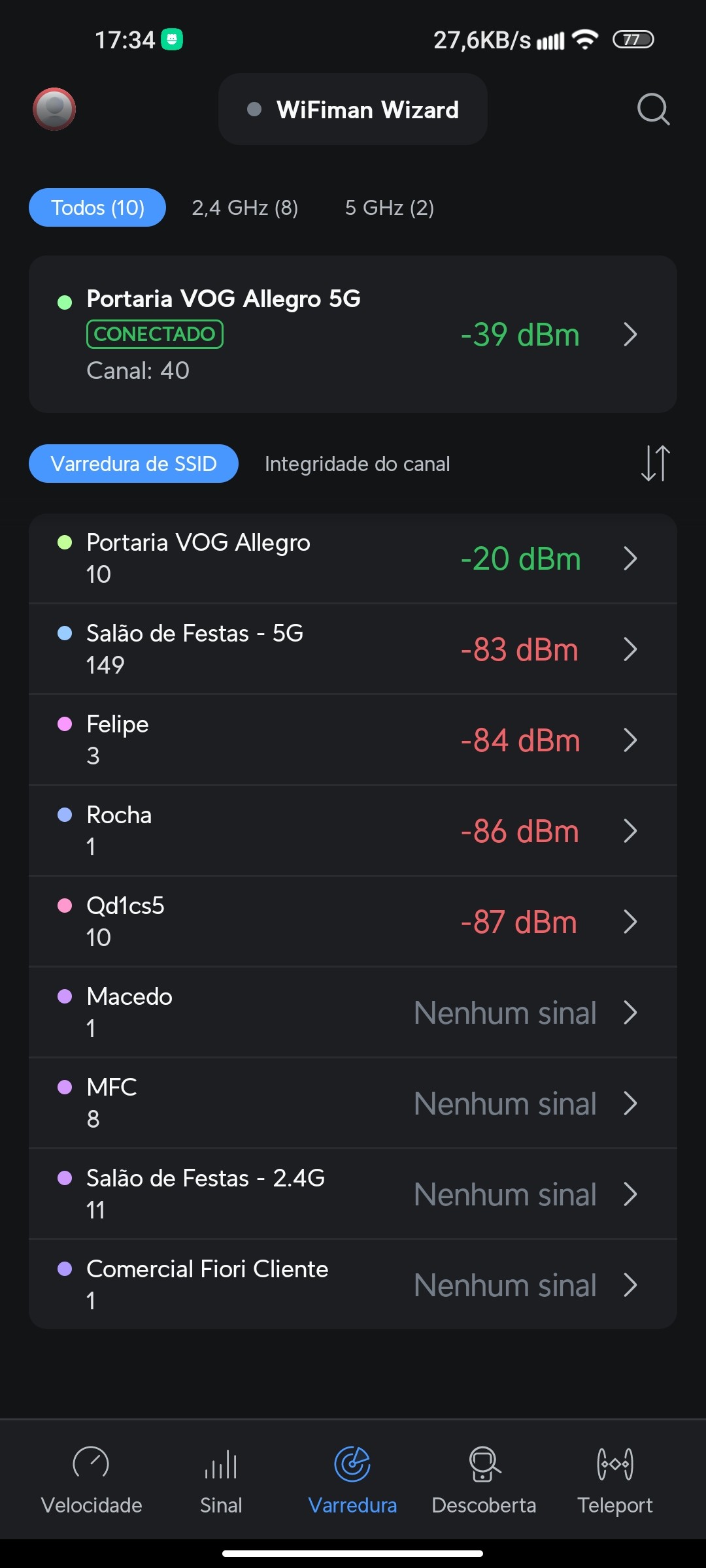Tap the profile avatar icon
This screenshot has height=1568, width=706.
tap(54, 109)
